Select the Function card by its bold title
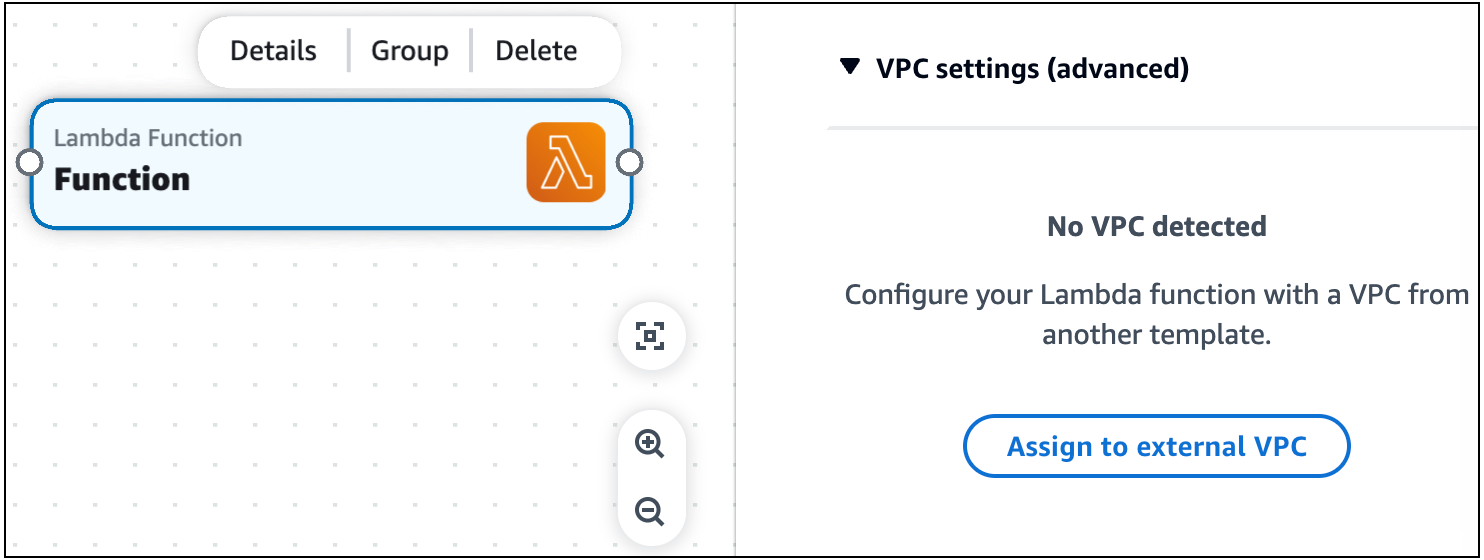The height and width of the screenshot is (560, 1484). (122, 180)
